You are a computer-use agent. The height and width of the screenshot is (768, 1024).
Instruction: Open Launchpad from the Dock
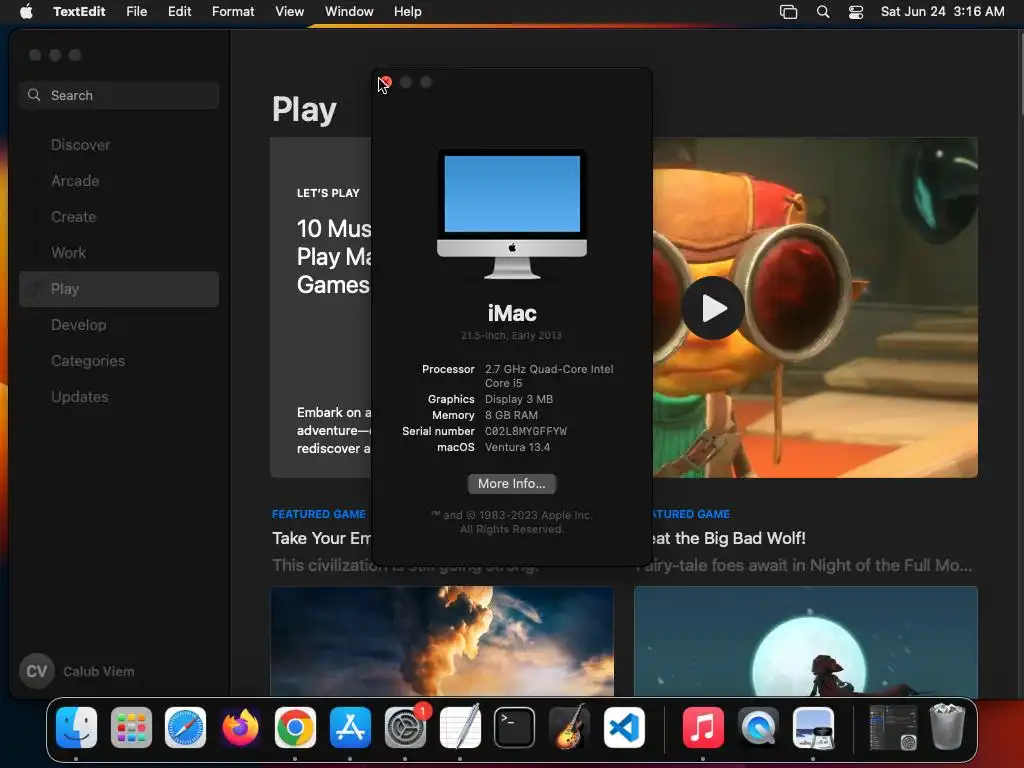coord(131,728)
